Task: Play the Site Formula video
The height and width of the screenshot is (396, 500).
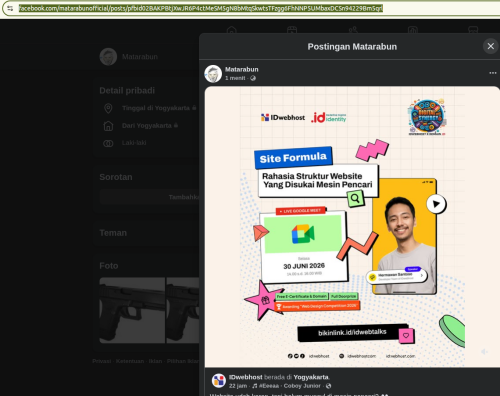Action: click(436, 204)
